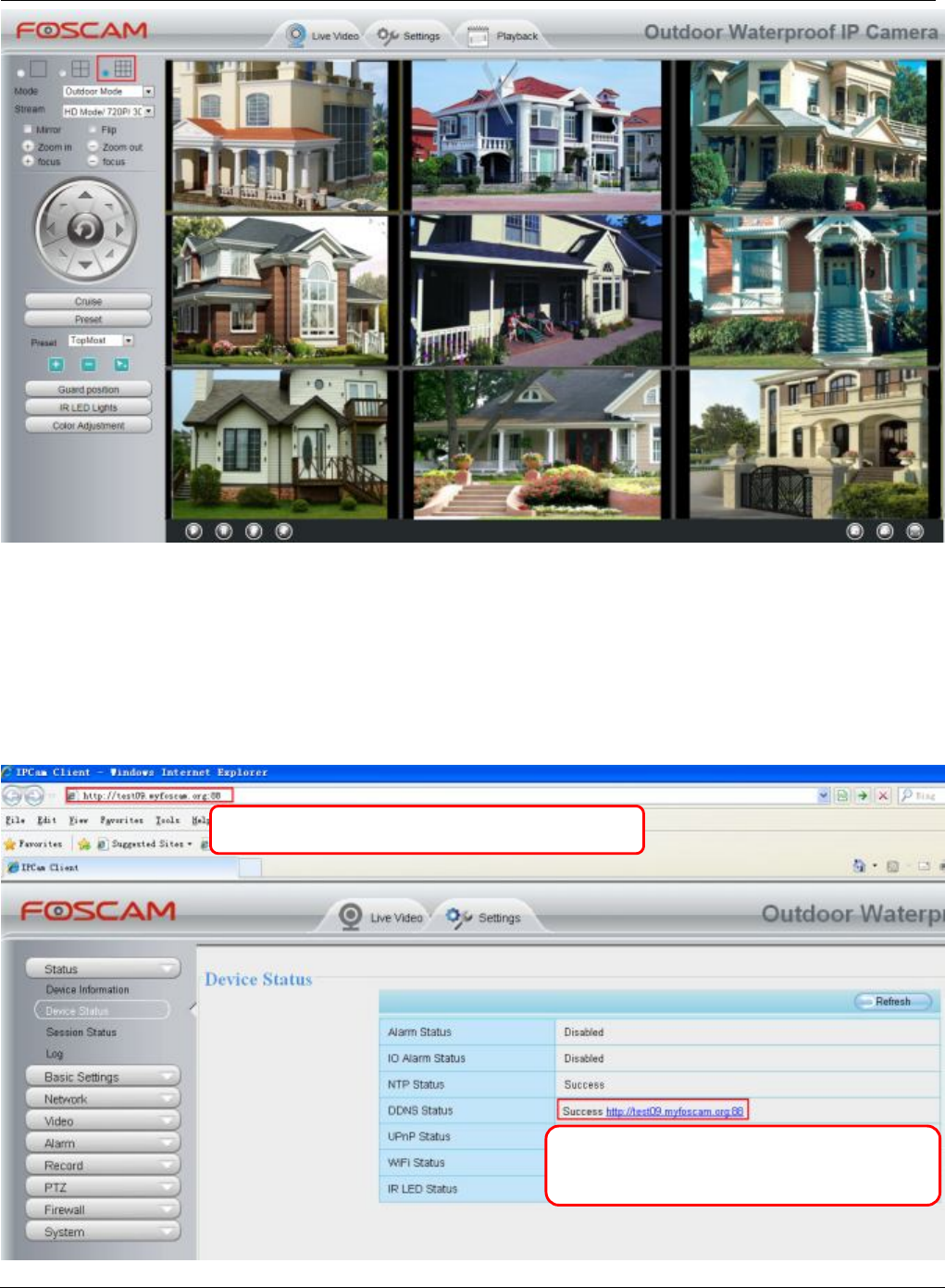
Task: Expand the Alarm settings section
Action: click(103, 1144)
